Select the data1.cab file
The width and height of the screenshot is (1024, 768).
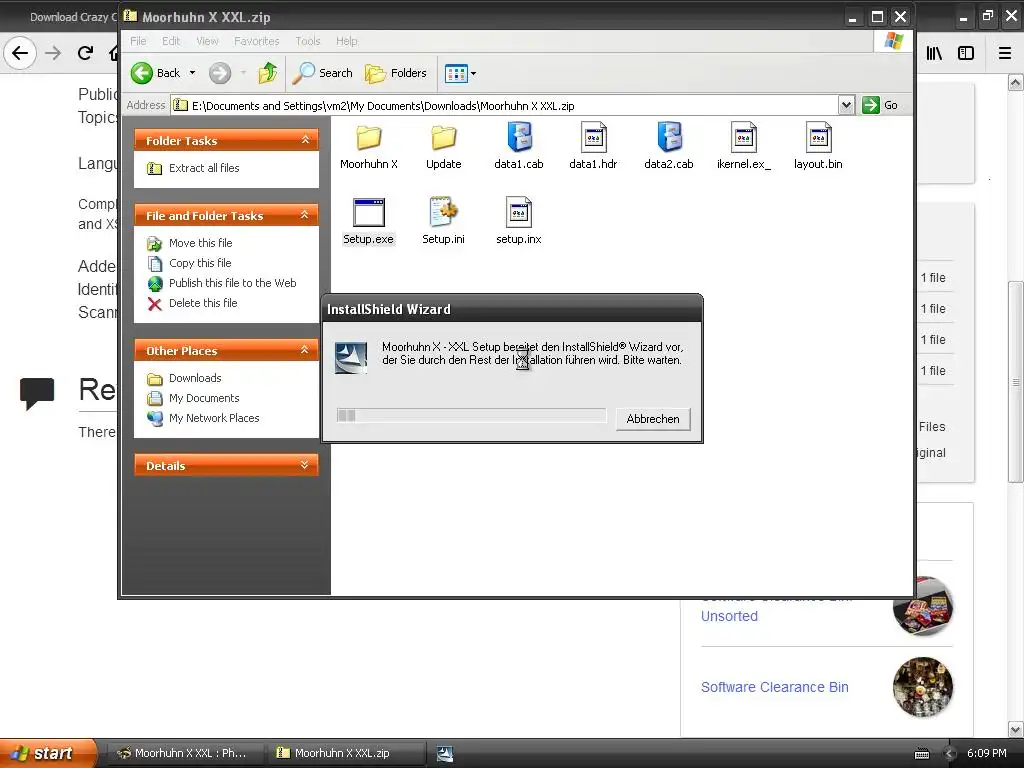pyautogui.click(x=519, y=148)
